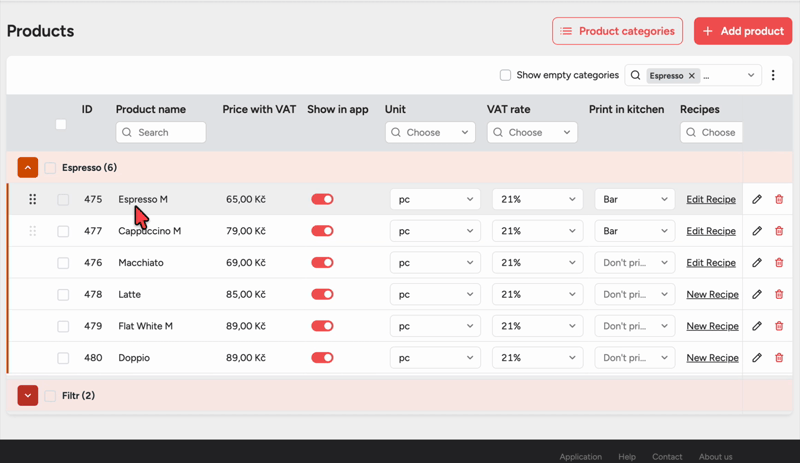
Task: Check the Espresso (6) category checkbox
Action: [x=50, y=167]
